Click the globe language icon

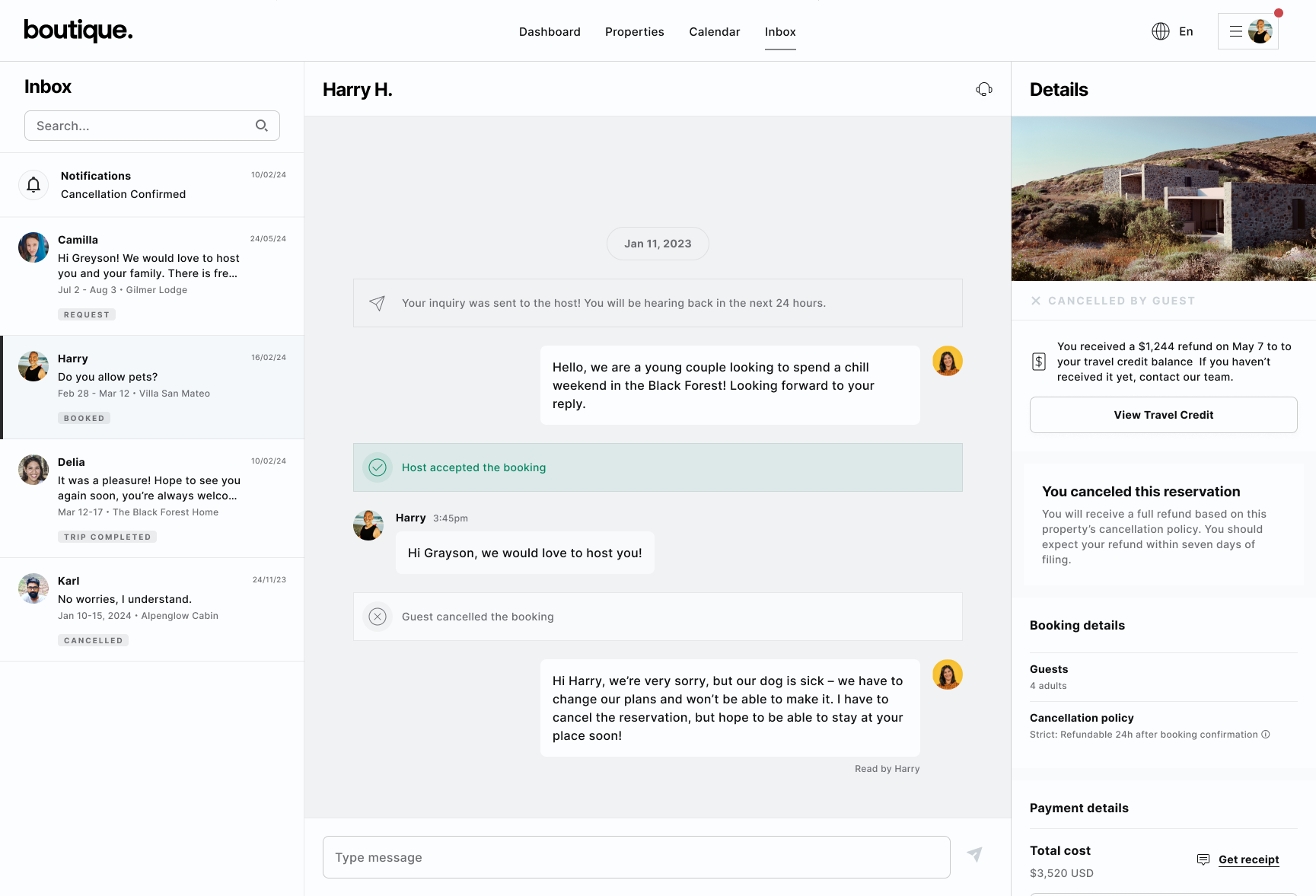point(1161,31)
